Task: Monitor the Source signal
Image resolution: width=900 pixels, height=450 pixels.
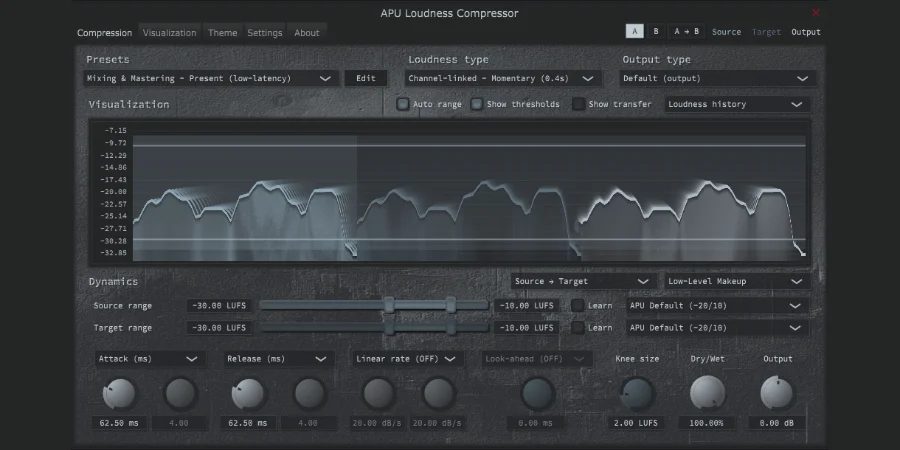Action: (x=726, y=32)
